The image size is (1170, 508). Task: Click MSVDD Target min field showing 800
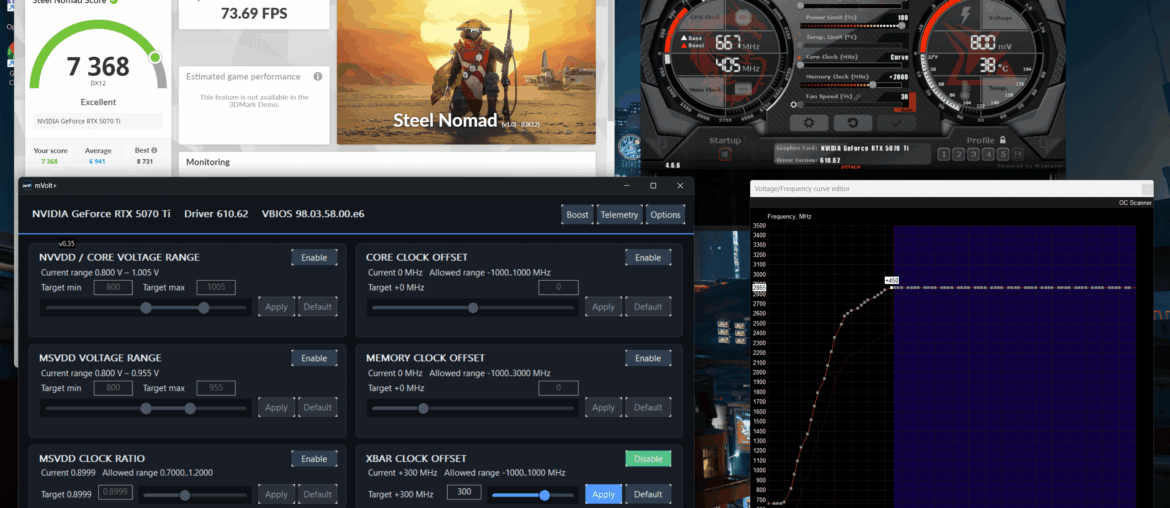[x=113, y=388]
